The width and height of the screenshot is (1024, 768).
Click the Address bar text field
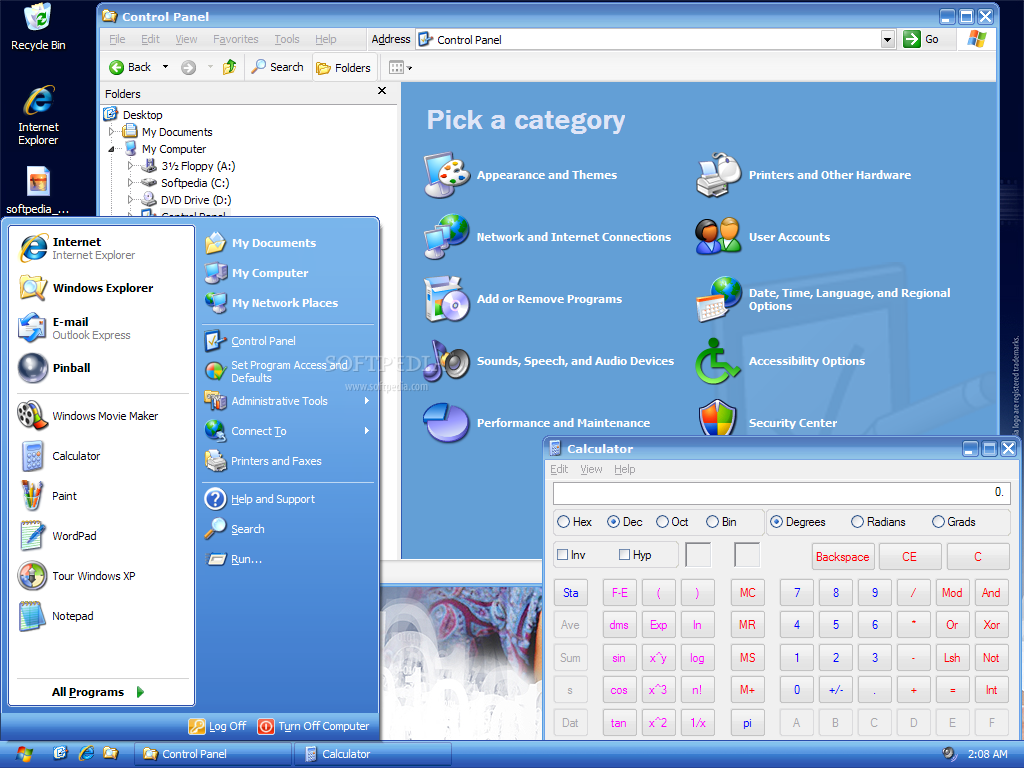coord(648,40)
